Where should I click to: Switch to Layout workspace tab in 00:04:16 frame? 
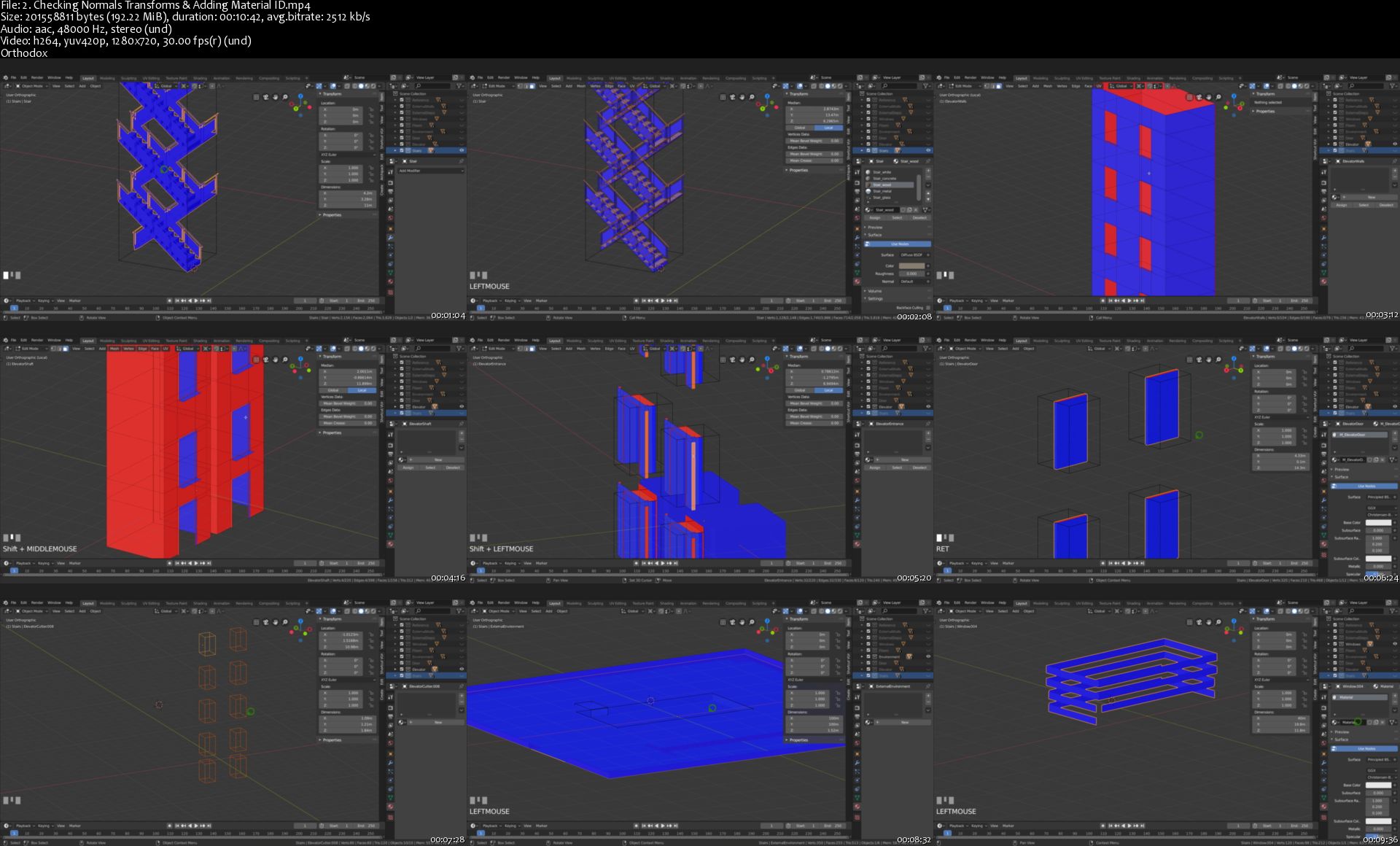(x=88, y=341)
